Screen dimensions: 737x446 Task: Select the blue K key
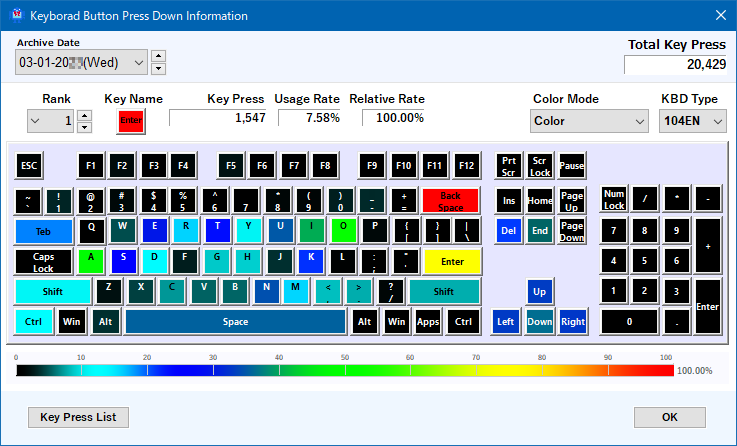pos(311,262)
